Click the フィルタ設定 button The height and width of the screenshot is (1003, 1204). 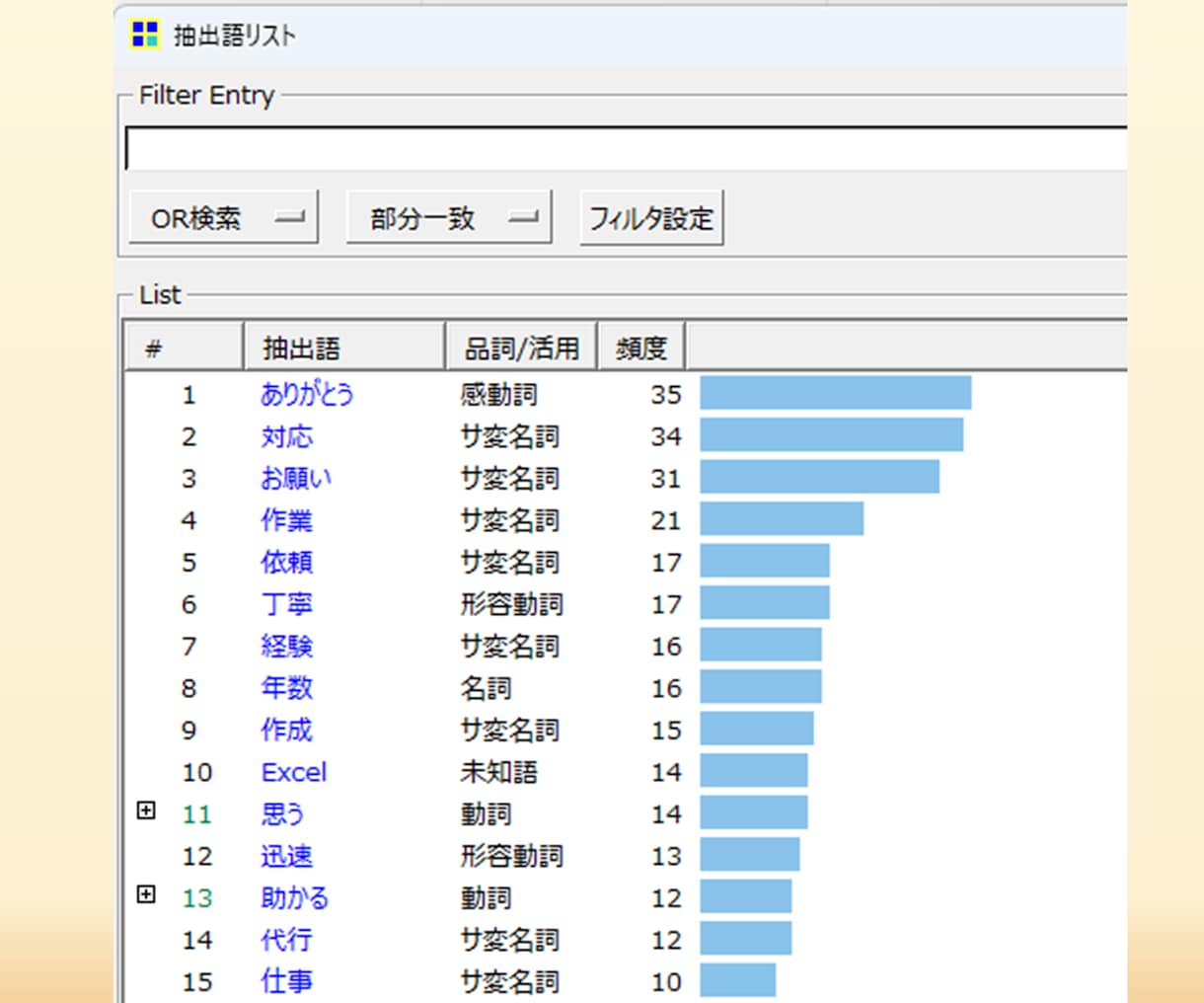coord(651,217)
